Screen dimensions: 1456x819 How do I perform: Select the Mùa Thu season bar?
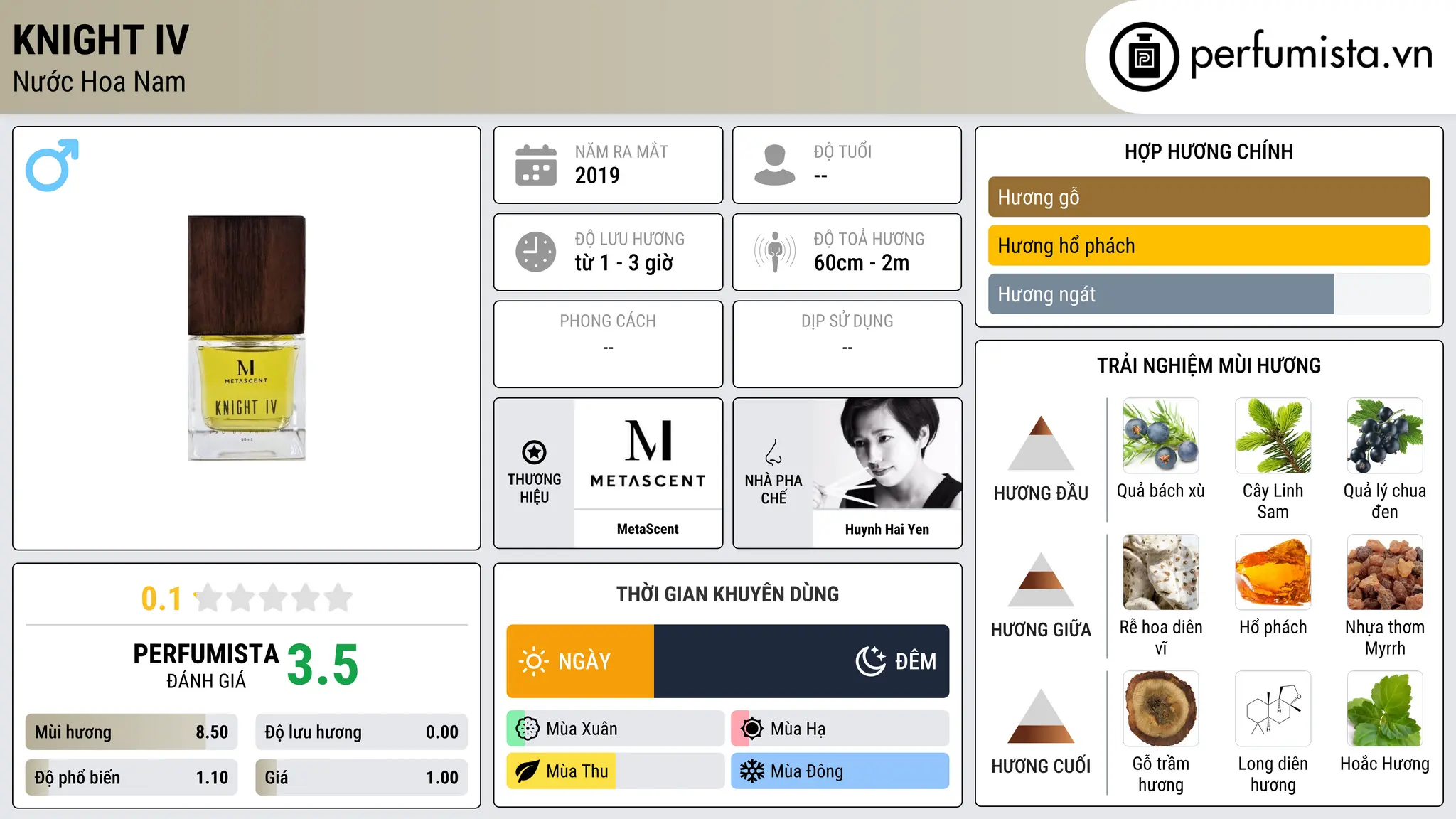point(616,771)
